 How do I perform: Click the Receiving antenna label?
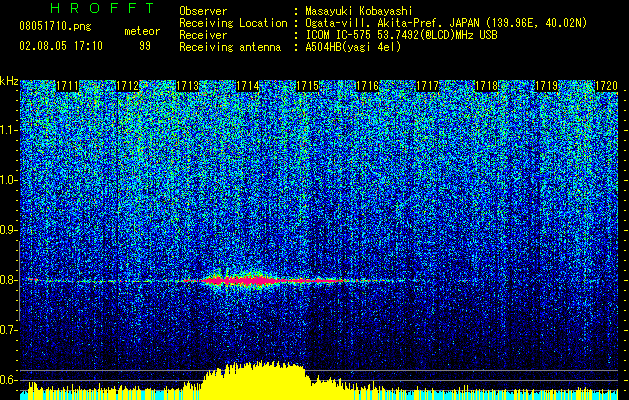[x=230, y=47]
